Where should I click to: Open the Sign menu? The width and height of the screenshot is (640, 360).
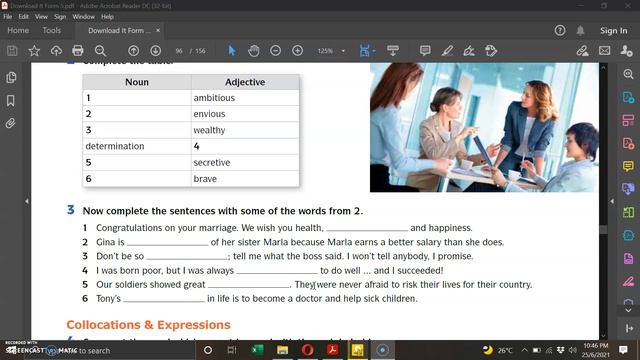click(x=60, y=17)
